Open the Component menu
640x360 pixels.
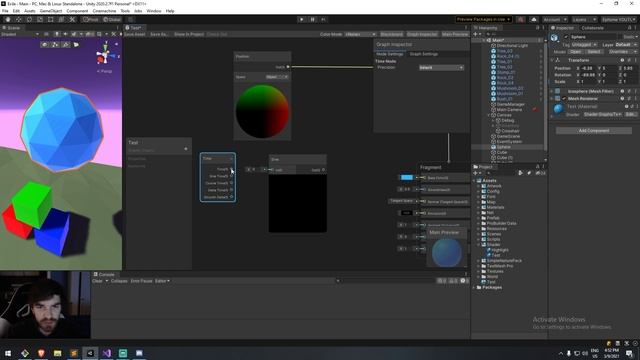pos(77,11)
